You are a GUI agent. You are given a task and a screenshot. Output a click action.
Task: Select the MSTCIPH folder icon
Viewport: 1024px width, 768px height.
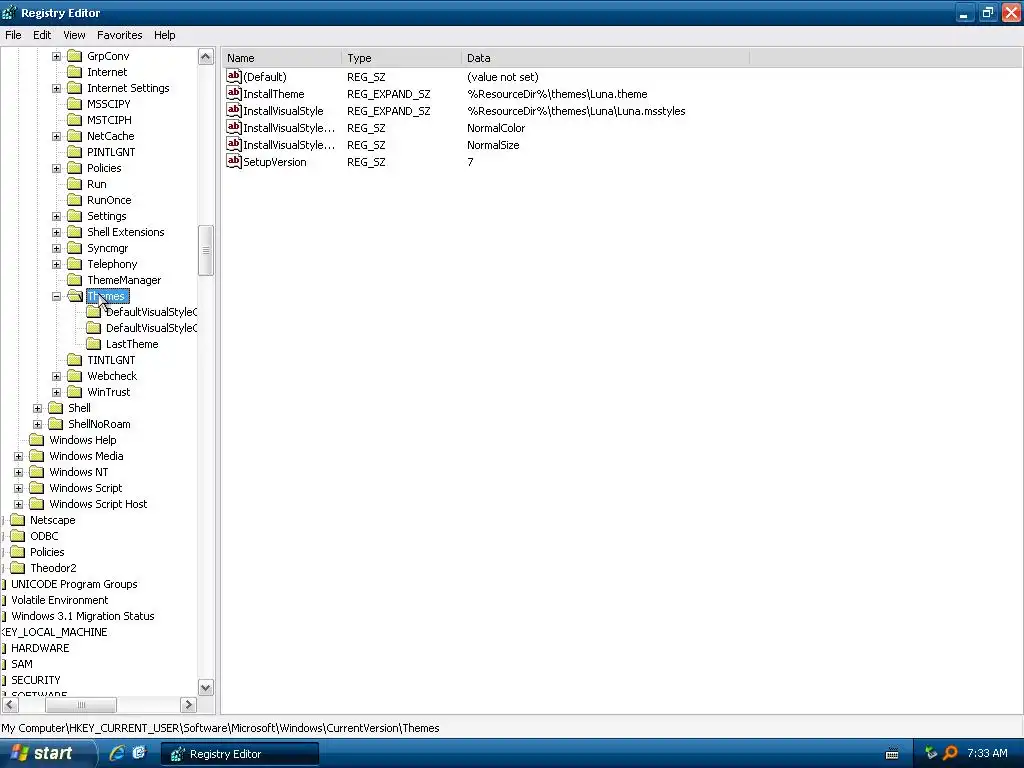(x=75, y=120)
